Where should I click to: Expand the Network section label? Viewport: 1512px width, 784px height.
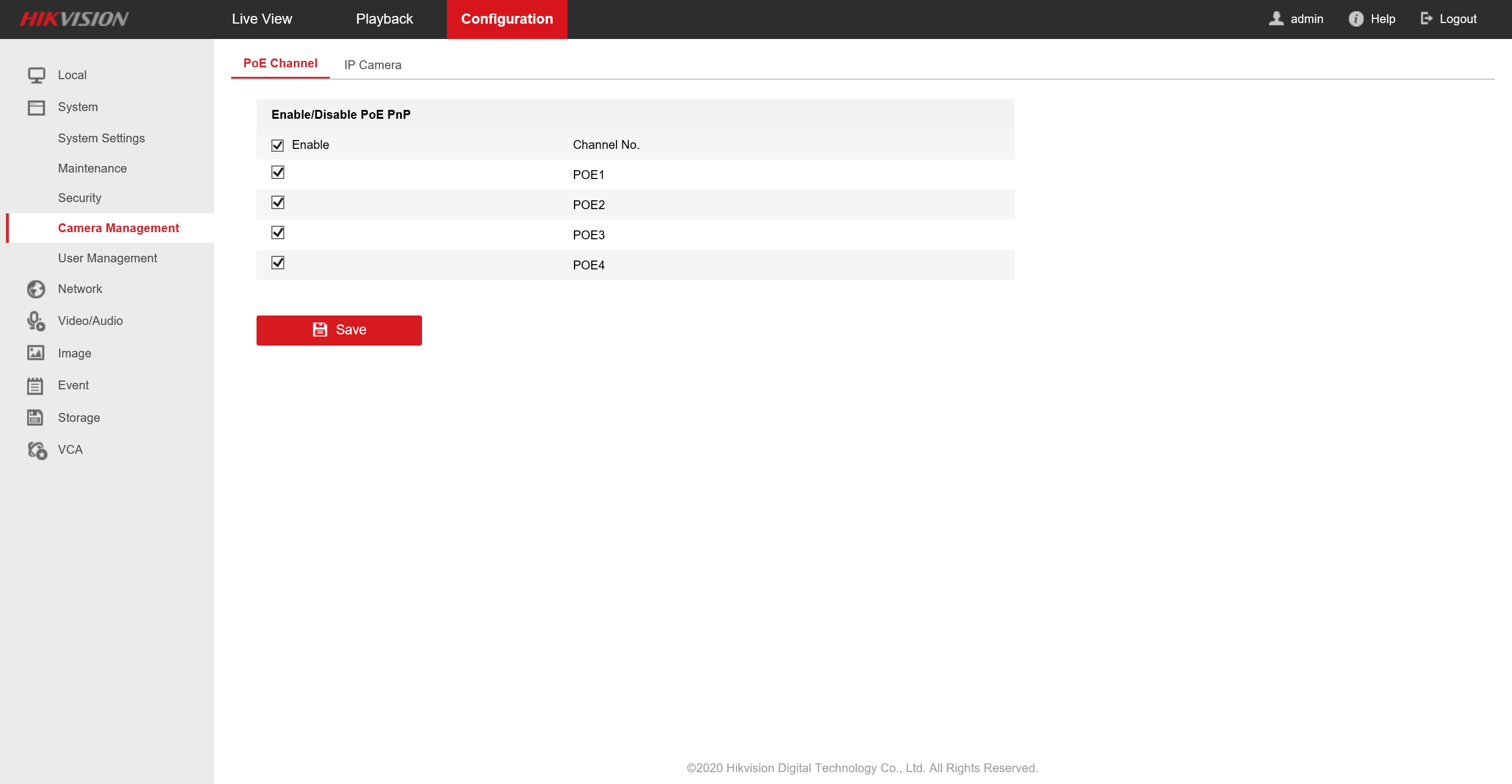80,289
